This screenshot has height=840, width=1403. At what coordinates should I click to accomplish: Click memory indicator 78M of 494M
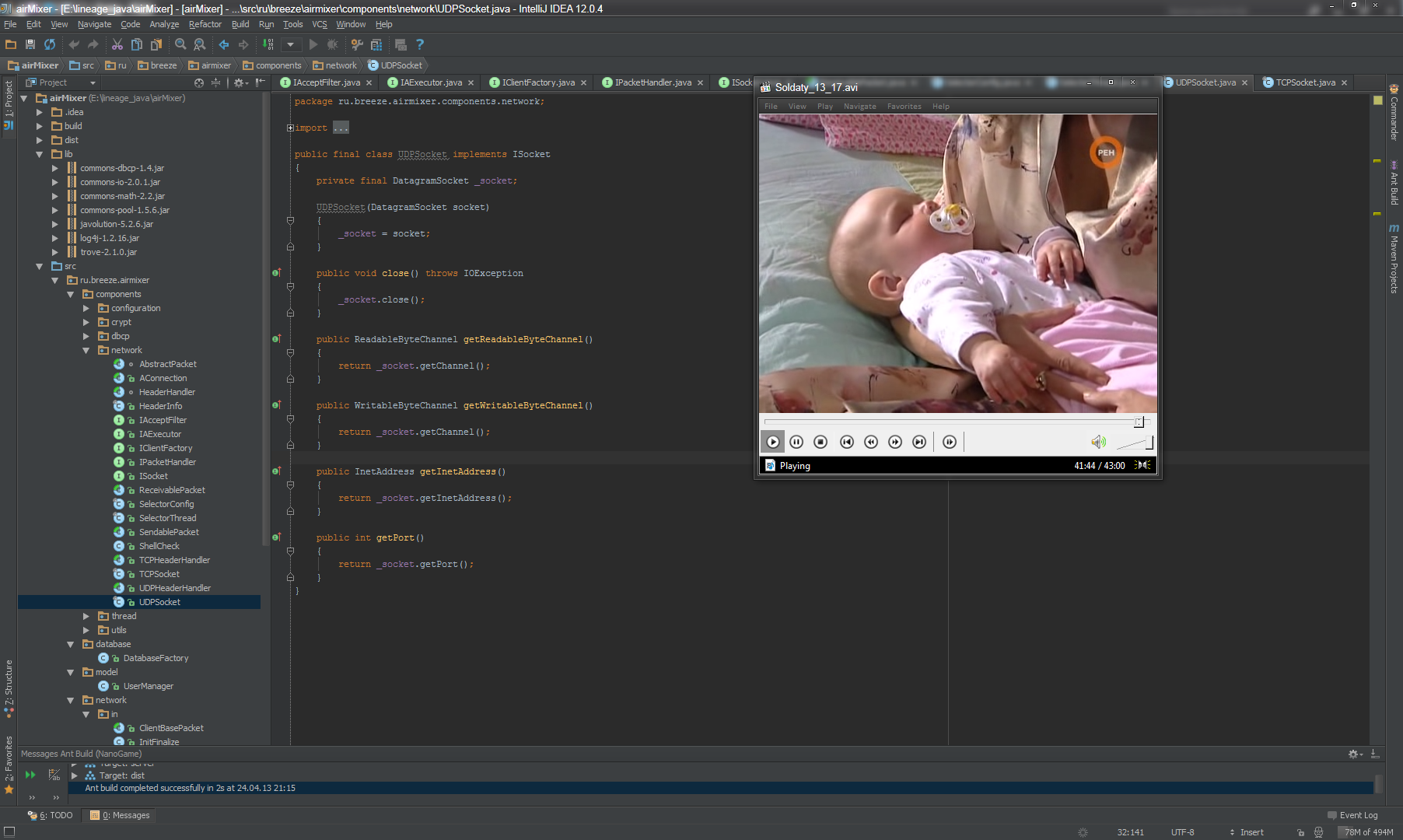click(x=1368, y=832)
